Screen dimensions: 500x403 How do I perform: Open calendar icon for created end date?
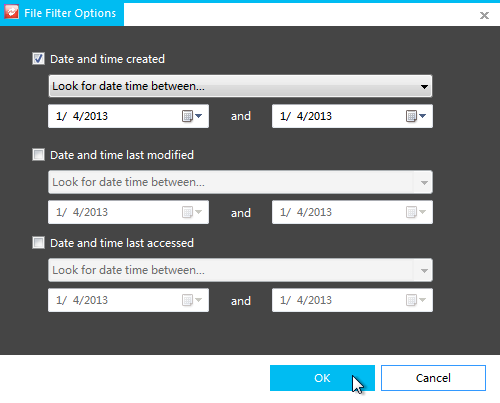tap(416, 116)
